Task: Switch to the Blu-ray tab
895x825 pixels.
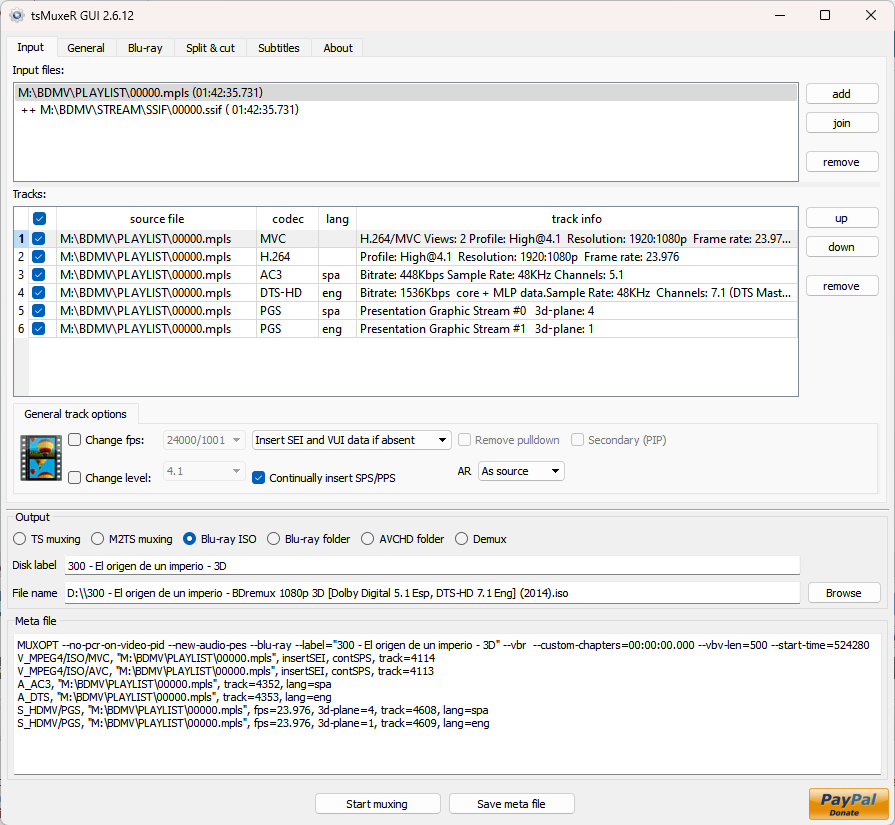Action: pyautogui.click(x=145, y=48)
